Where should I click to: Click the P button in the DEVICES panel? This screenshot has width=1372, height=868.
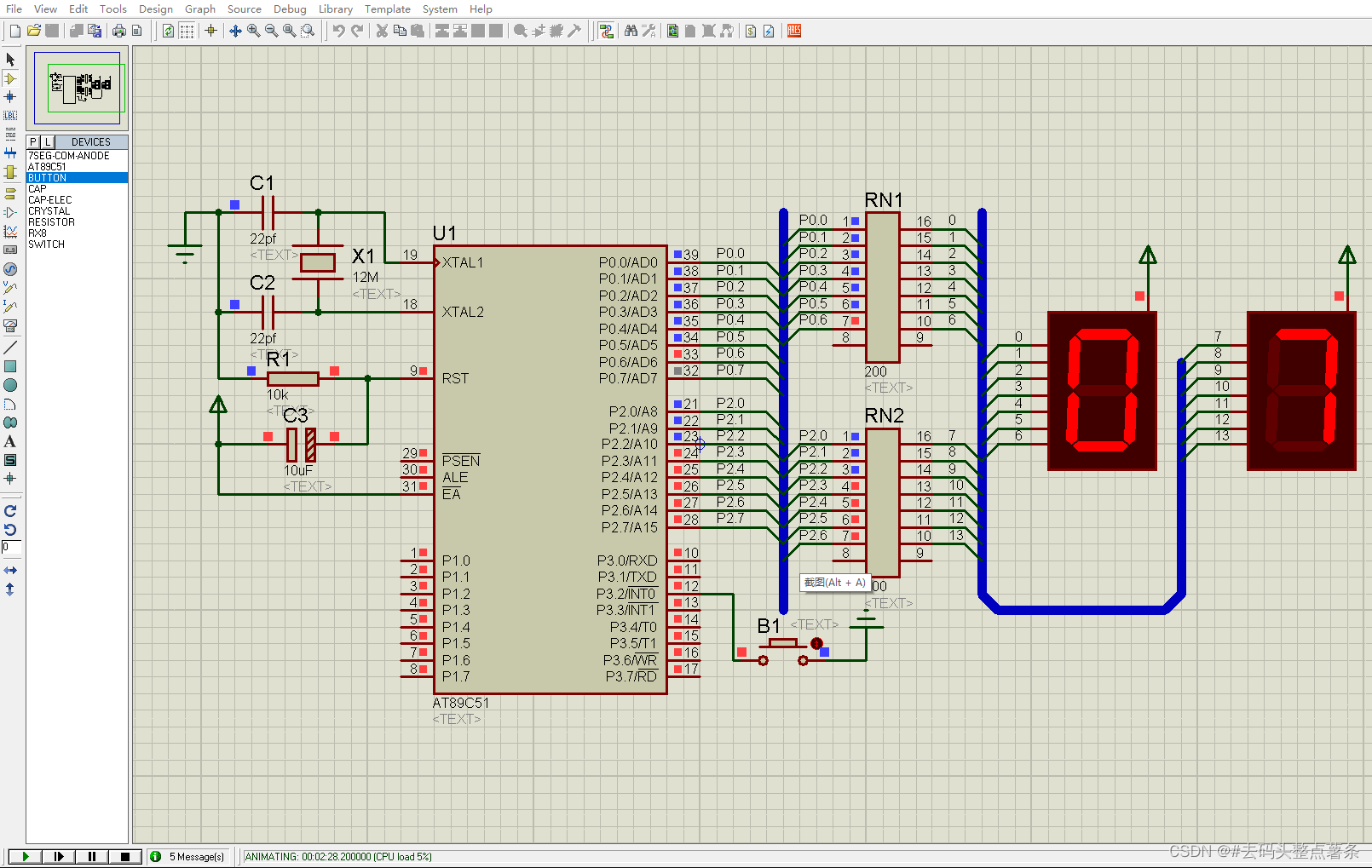33,142
